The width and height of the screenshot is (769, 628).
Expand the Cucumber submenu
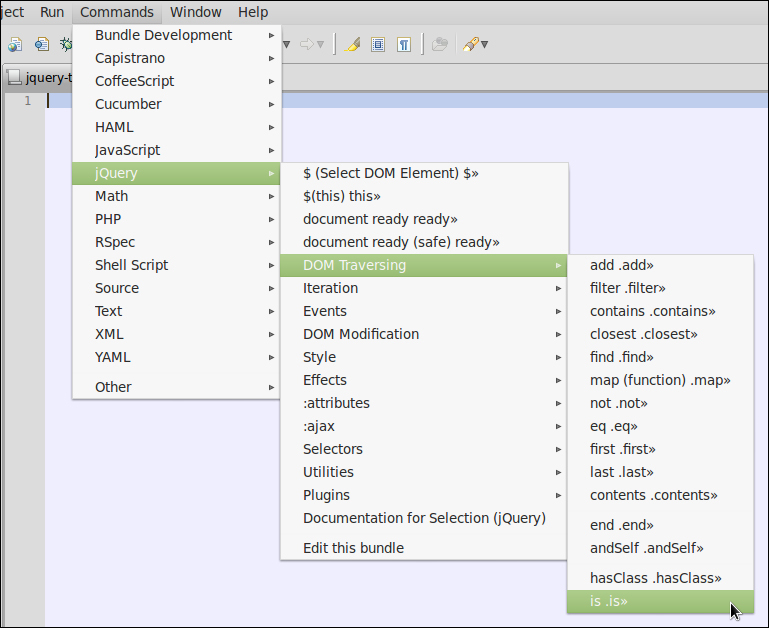coord(177,105)
